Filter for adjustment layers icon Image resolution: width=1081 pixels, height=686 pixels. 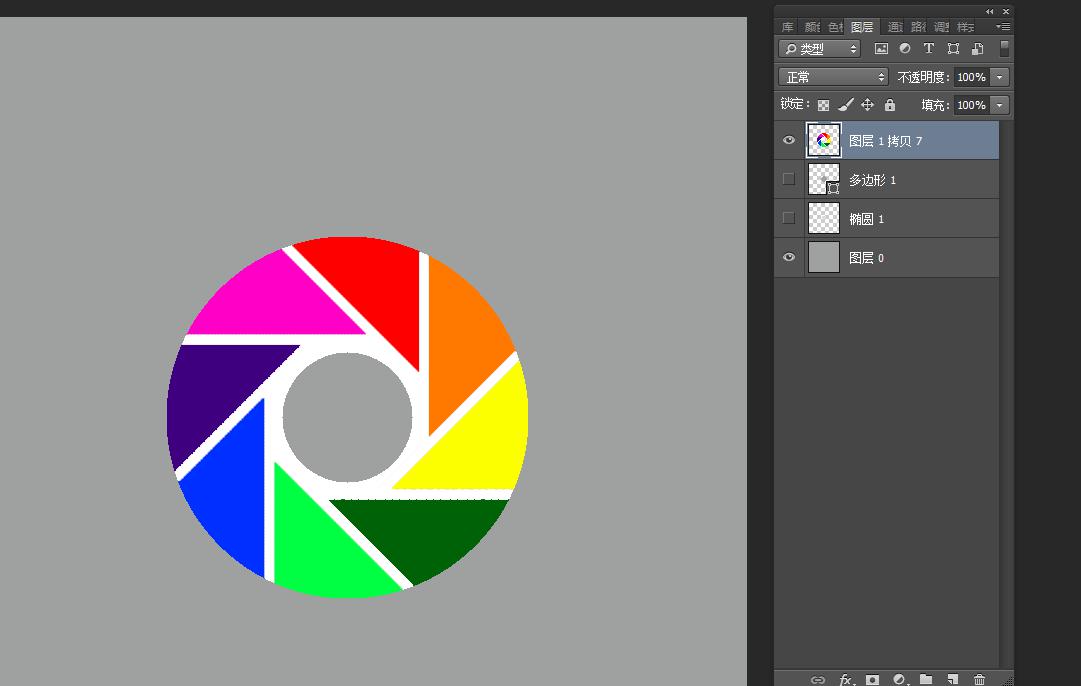(x=905, y=48)
